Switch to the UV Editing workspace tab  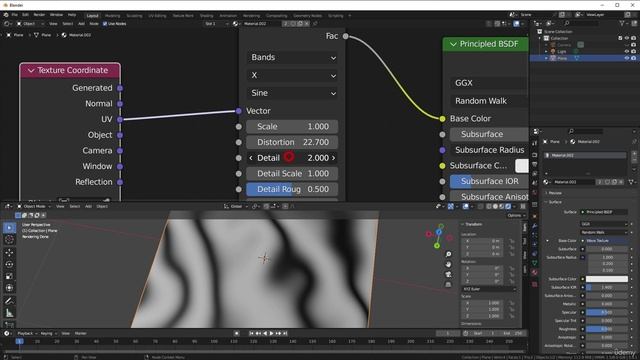click(x=157, y=16)
